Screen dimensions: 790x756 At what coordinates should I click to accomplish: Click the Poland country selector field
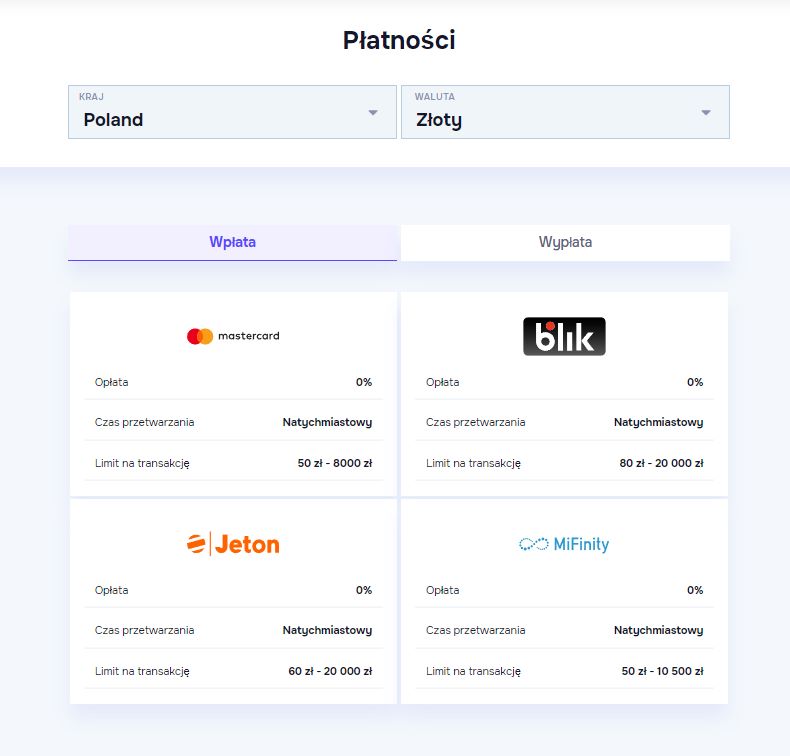click(x=232, y=112)
